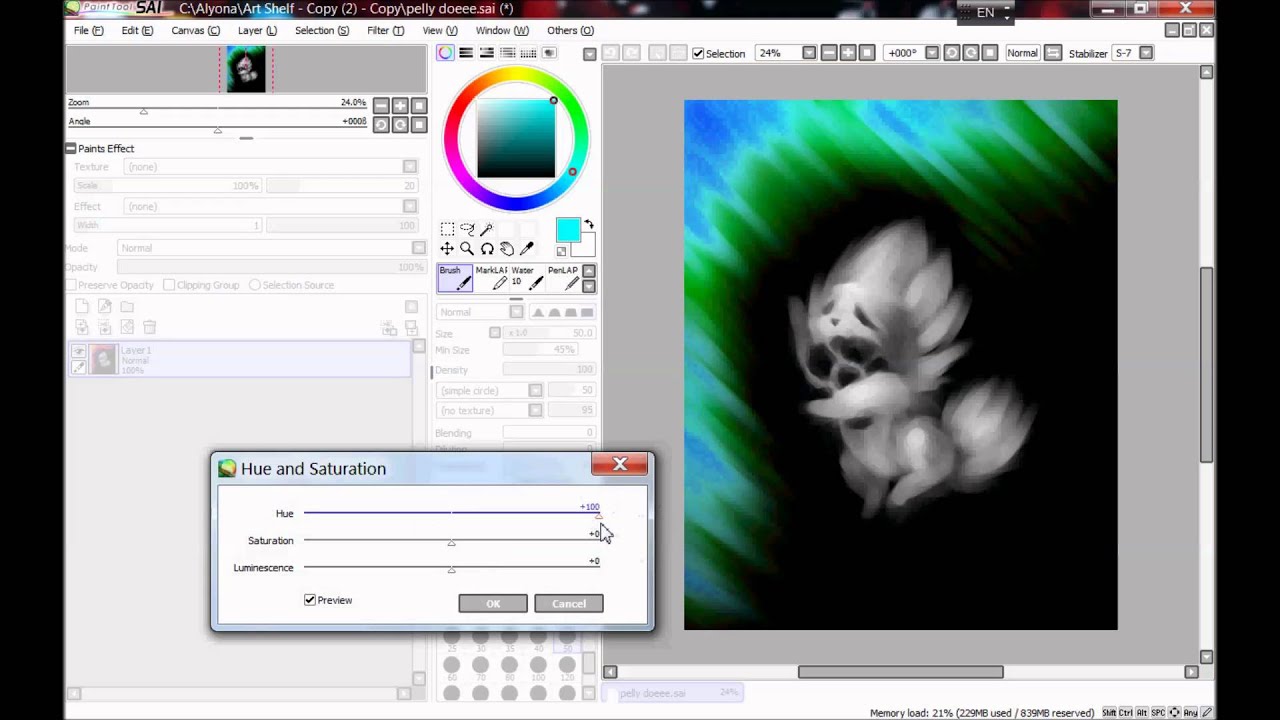Image resolution: width=1280 pixels, height=720 pixels.
Task: Open the File menu
Action: click(x=88, y=30)
